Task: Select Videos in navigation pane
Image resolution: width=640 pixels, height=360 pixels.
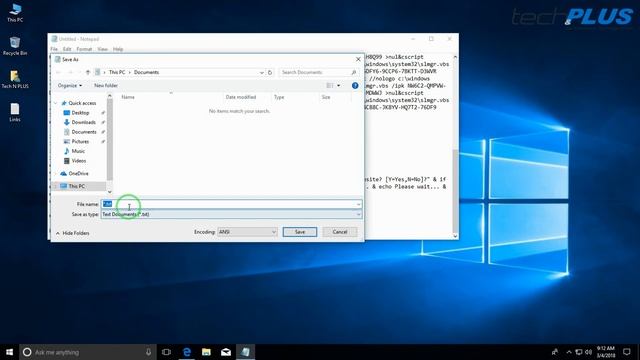Action: [x=79, y=161]
